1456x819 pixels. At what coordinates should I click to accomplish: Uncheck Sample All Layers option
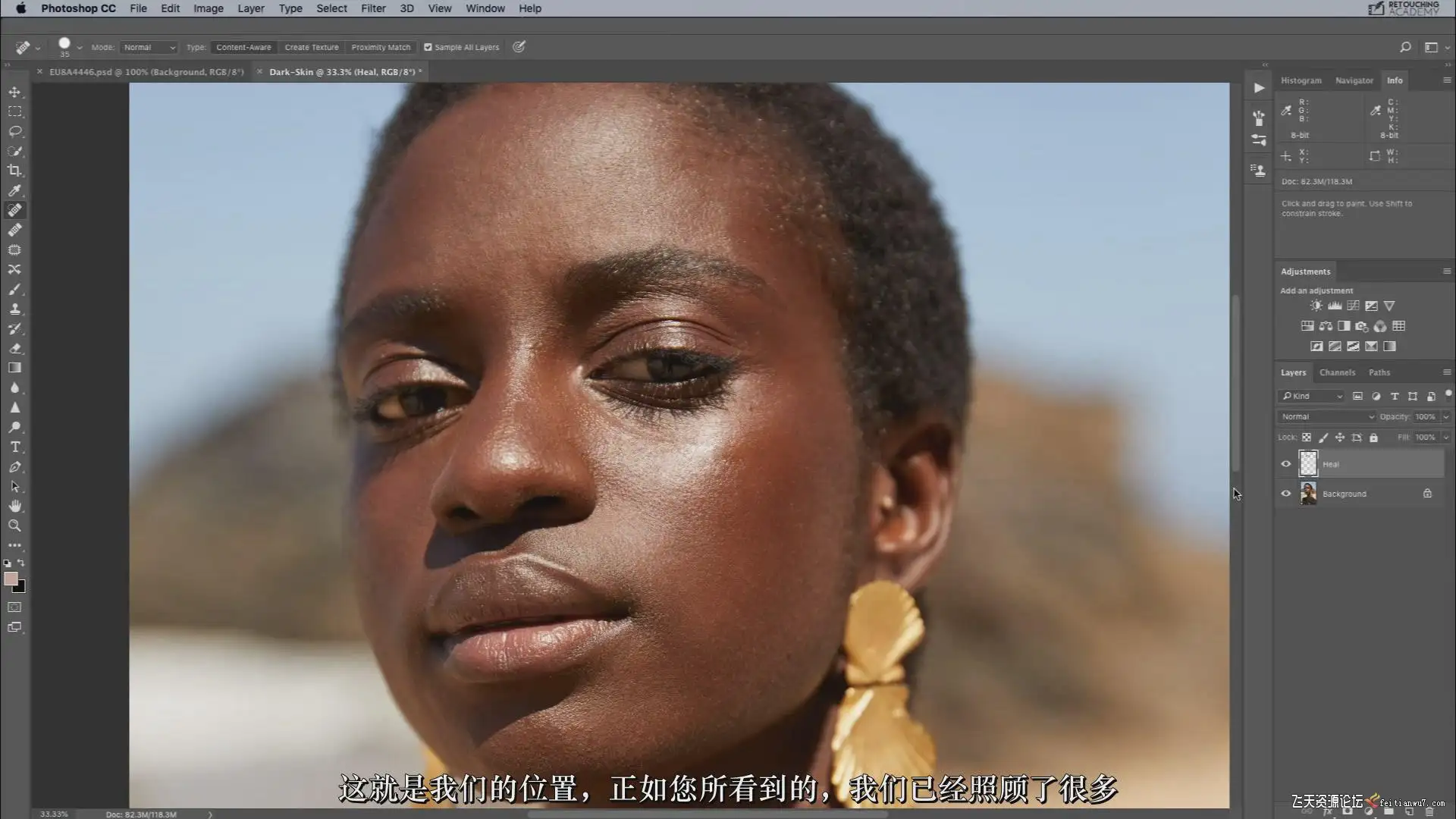[x=428, y=47]
